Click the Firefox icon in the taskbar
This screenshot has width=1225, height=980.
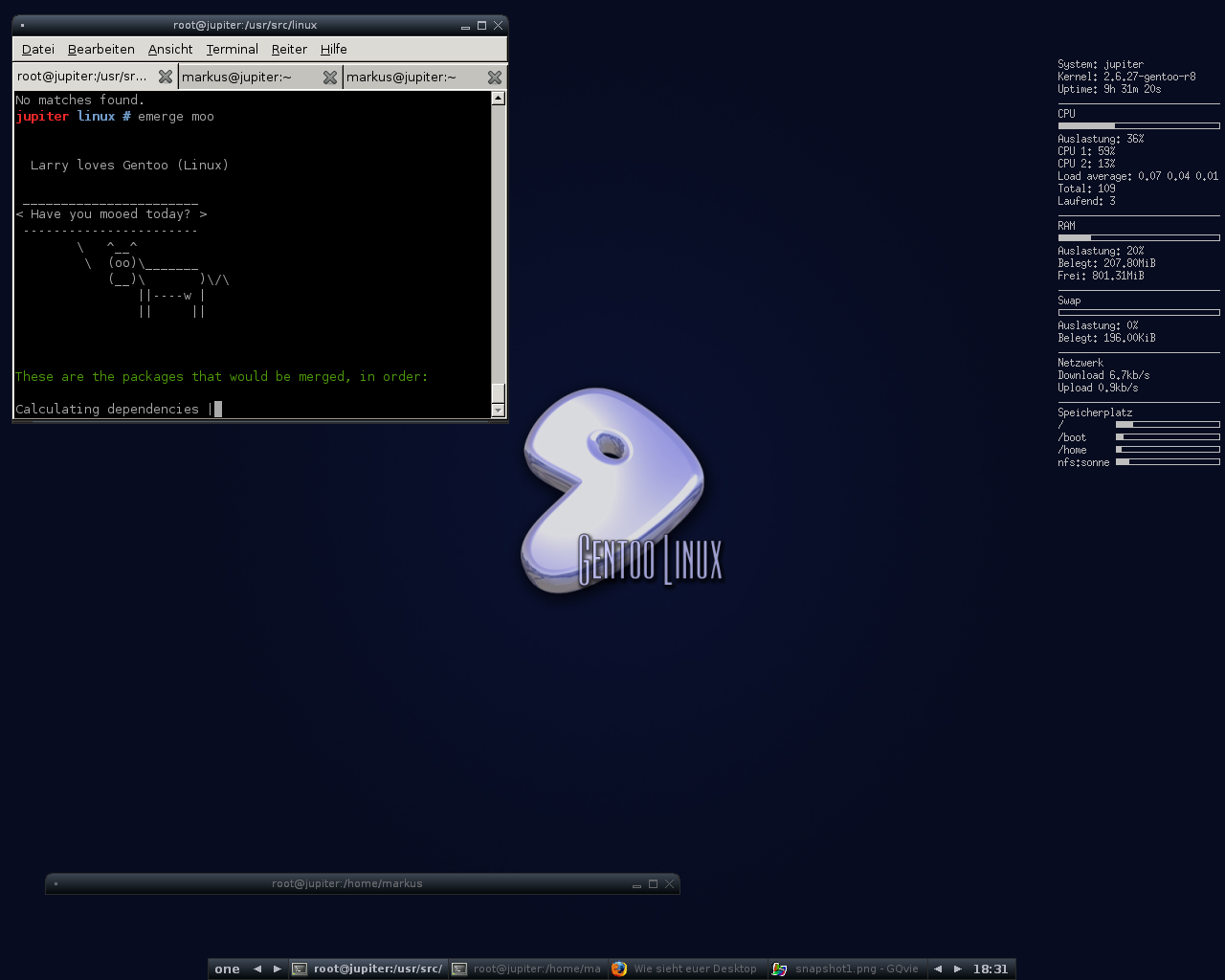(619, 969)
